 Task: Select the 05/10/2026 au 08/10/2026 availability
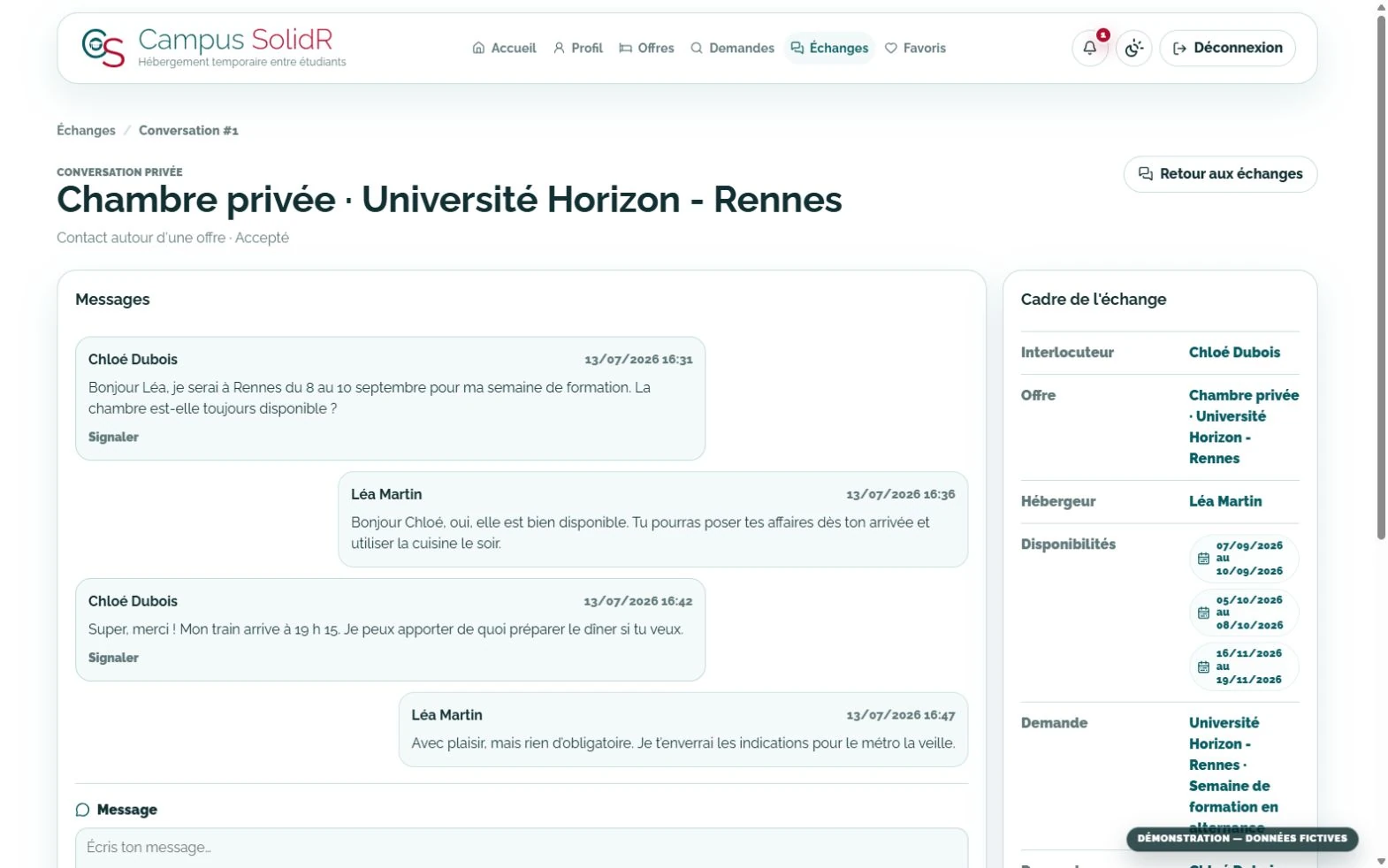(x=1244, y=613)
